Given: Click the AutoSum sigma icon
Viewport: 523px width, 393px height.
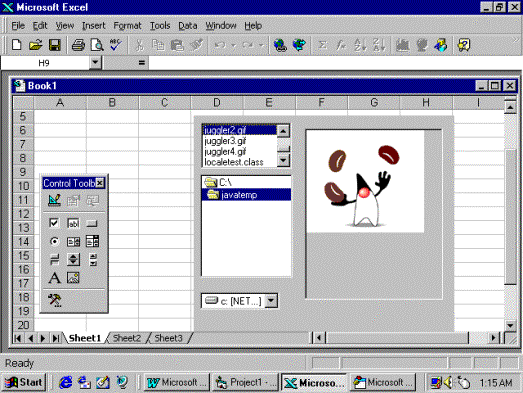Looking at the screenshot, I should click(x=322, y=45).
